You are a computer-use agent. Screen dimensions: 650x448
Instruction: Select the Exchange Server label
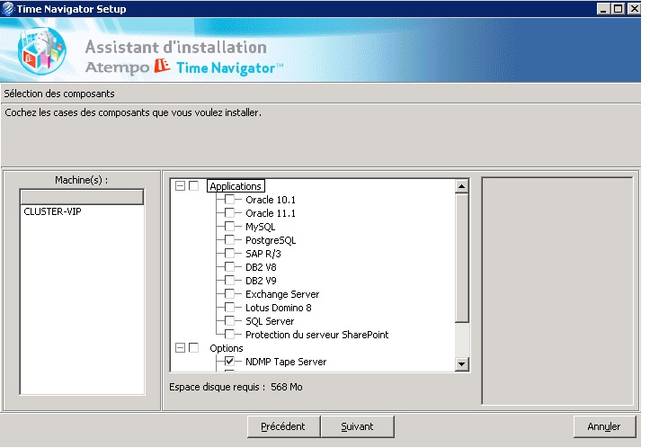point(282,294)
